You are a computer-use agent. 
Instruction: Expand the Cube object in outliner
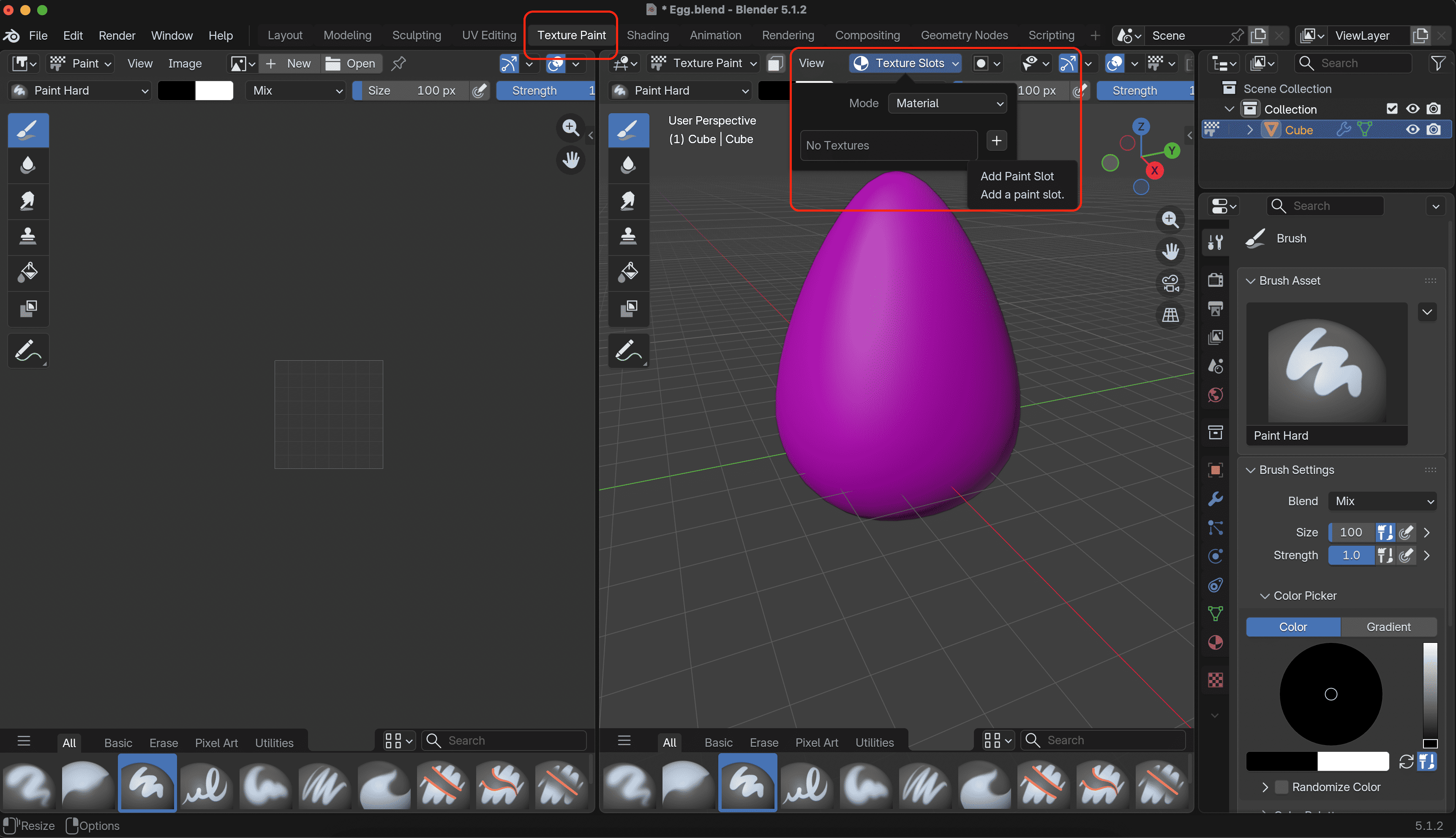(1250, 130)
